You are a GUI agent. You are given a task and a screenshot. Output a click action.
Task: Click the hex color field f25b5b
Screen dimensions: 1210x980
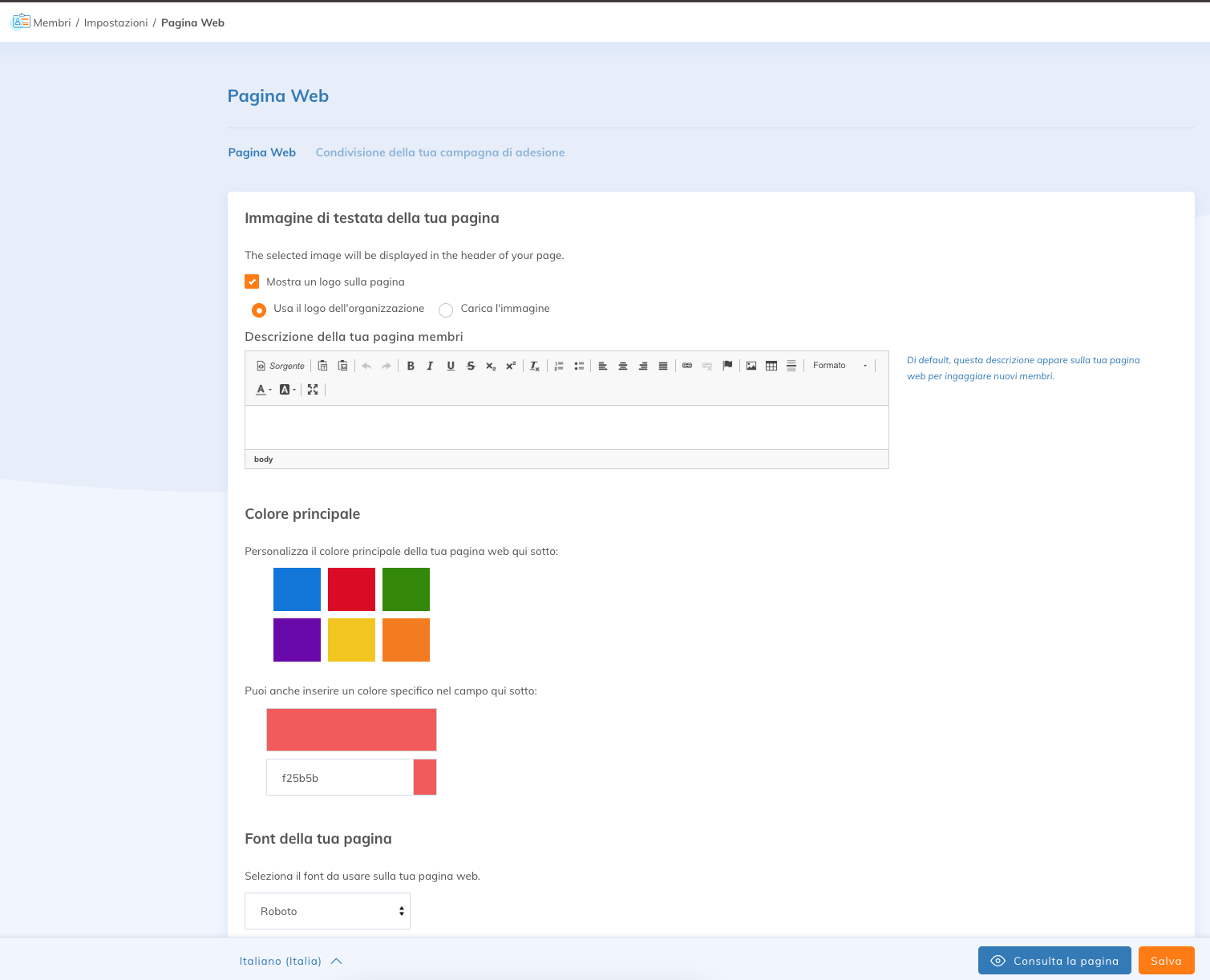[340, 778]
